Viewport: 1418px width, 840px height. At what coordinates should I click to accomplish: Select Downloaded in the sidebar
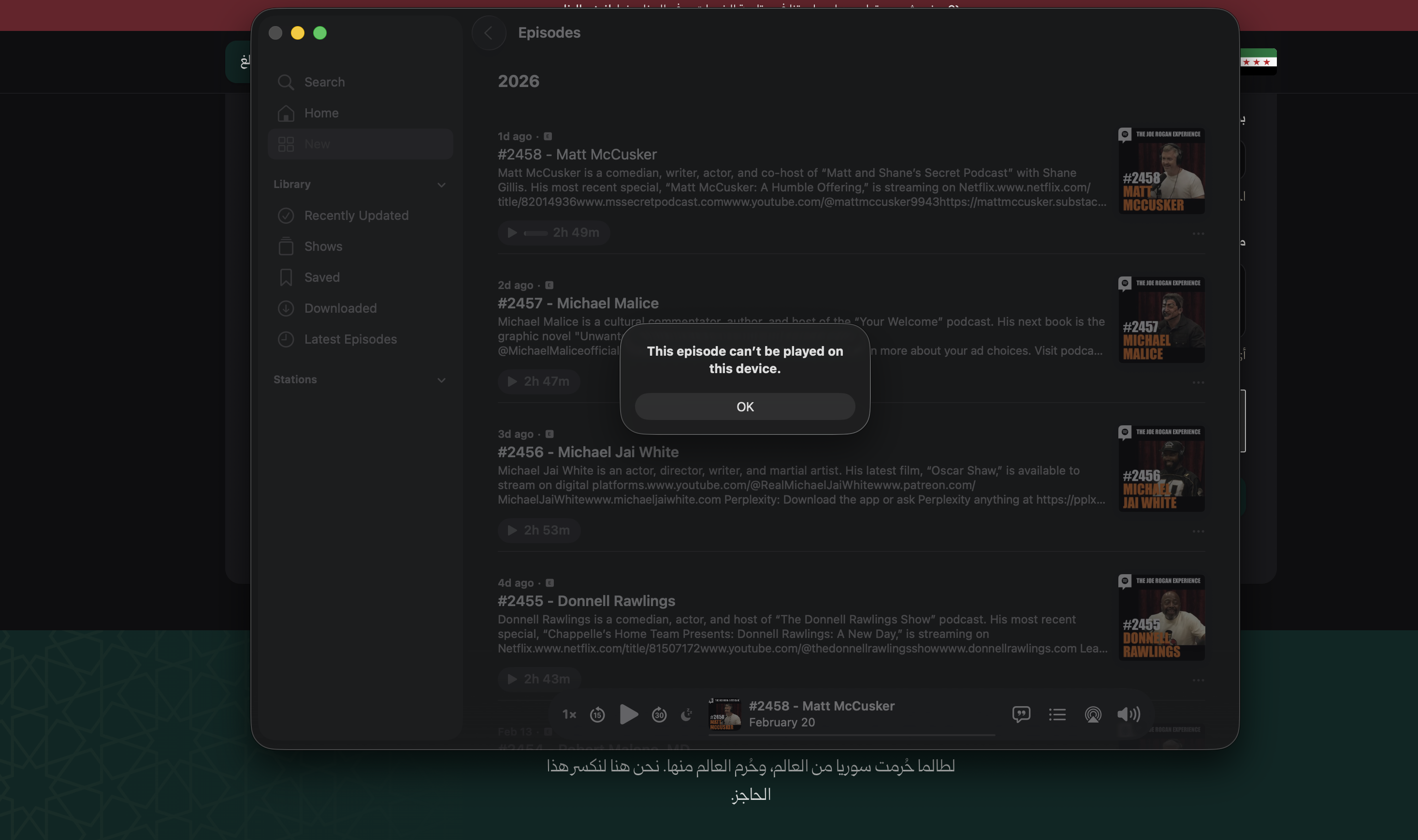(x=340, y=308)
